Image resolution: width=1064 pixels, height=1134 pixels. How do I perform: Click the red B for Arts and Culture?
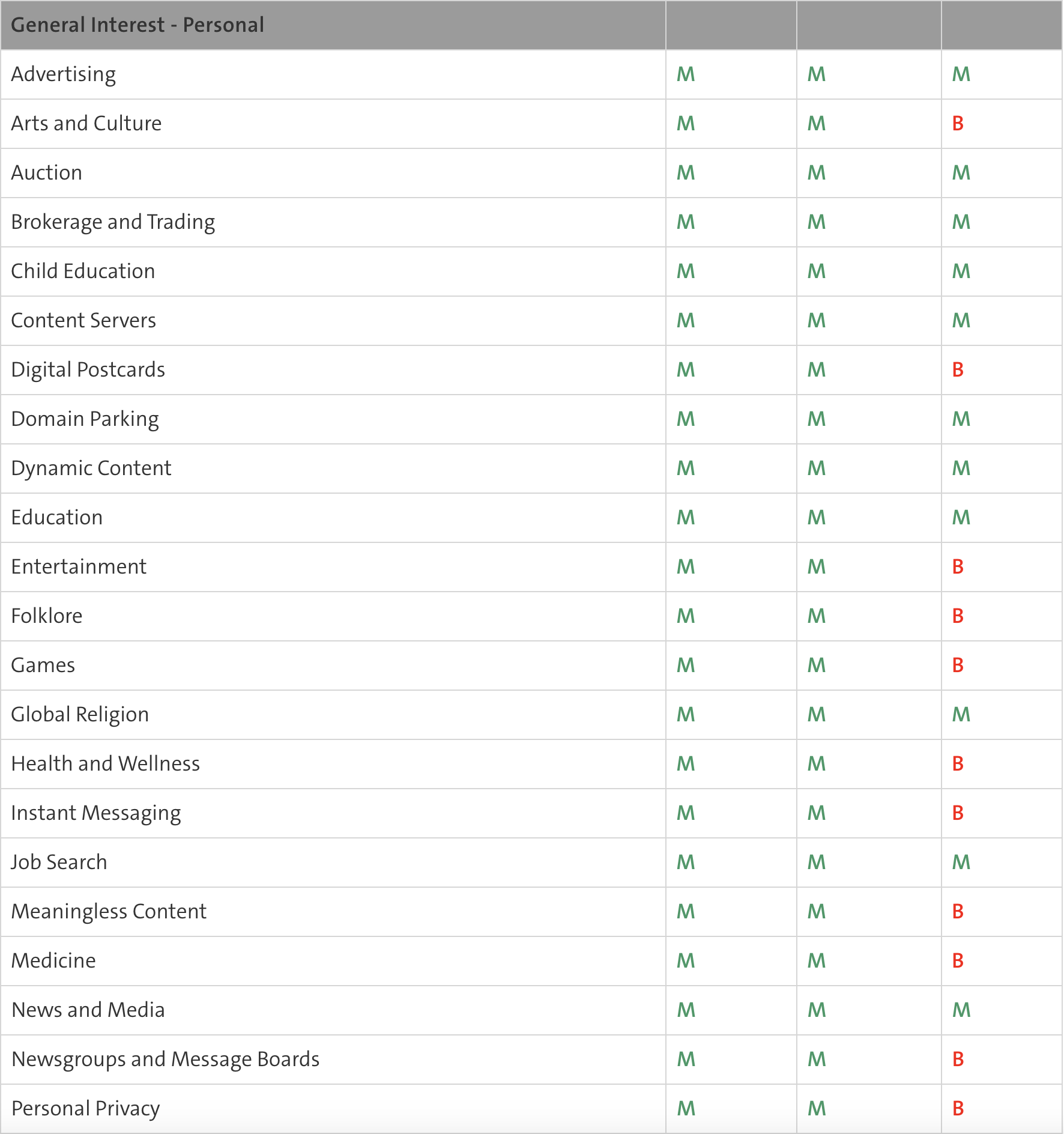point(958,124)
